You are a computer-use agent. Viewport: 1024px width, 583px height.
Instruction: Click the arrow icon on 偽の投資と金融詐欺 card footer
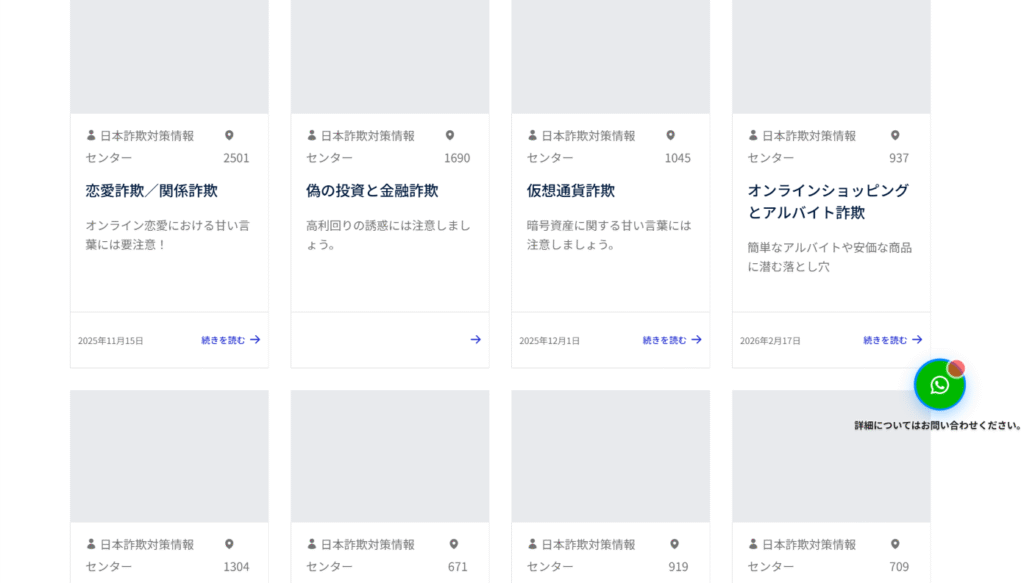[475, 339]
